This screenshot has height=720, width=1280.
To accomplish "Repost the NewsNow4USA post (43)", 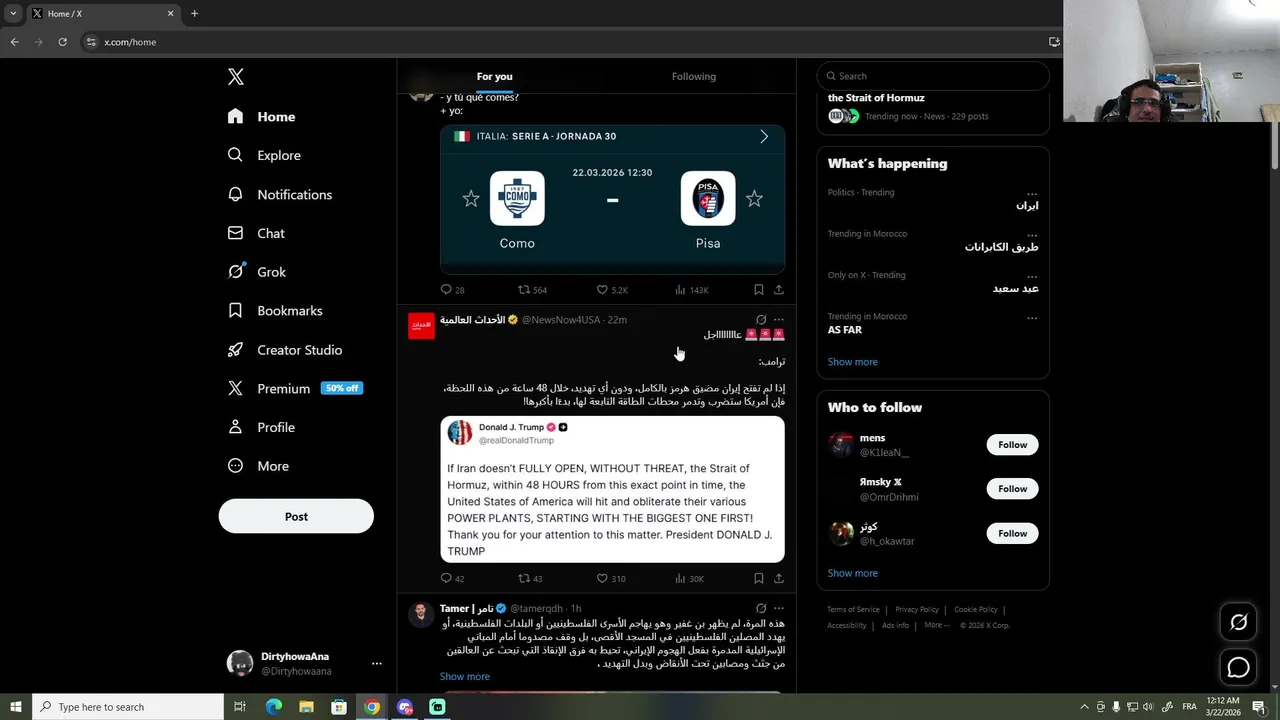I will [x=530, y=578].
